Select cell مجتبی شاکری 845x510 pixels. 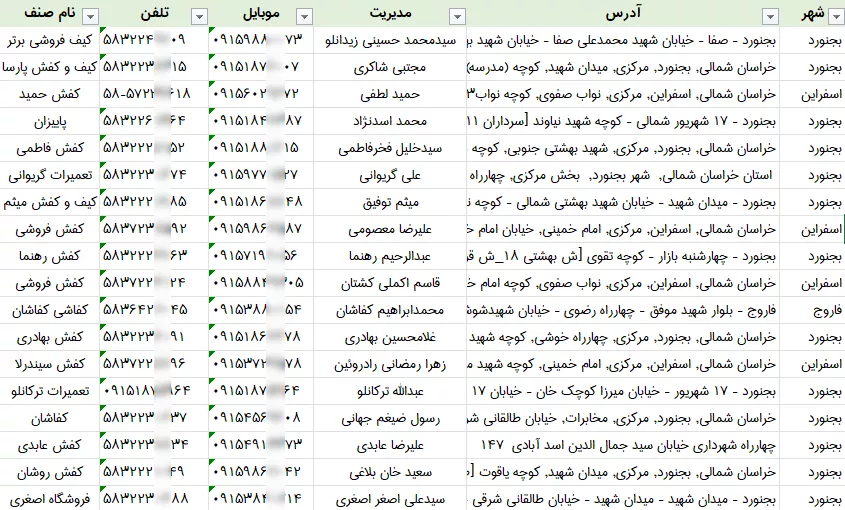[390, 67]
